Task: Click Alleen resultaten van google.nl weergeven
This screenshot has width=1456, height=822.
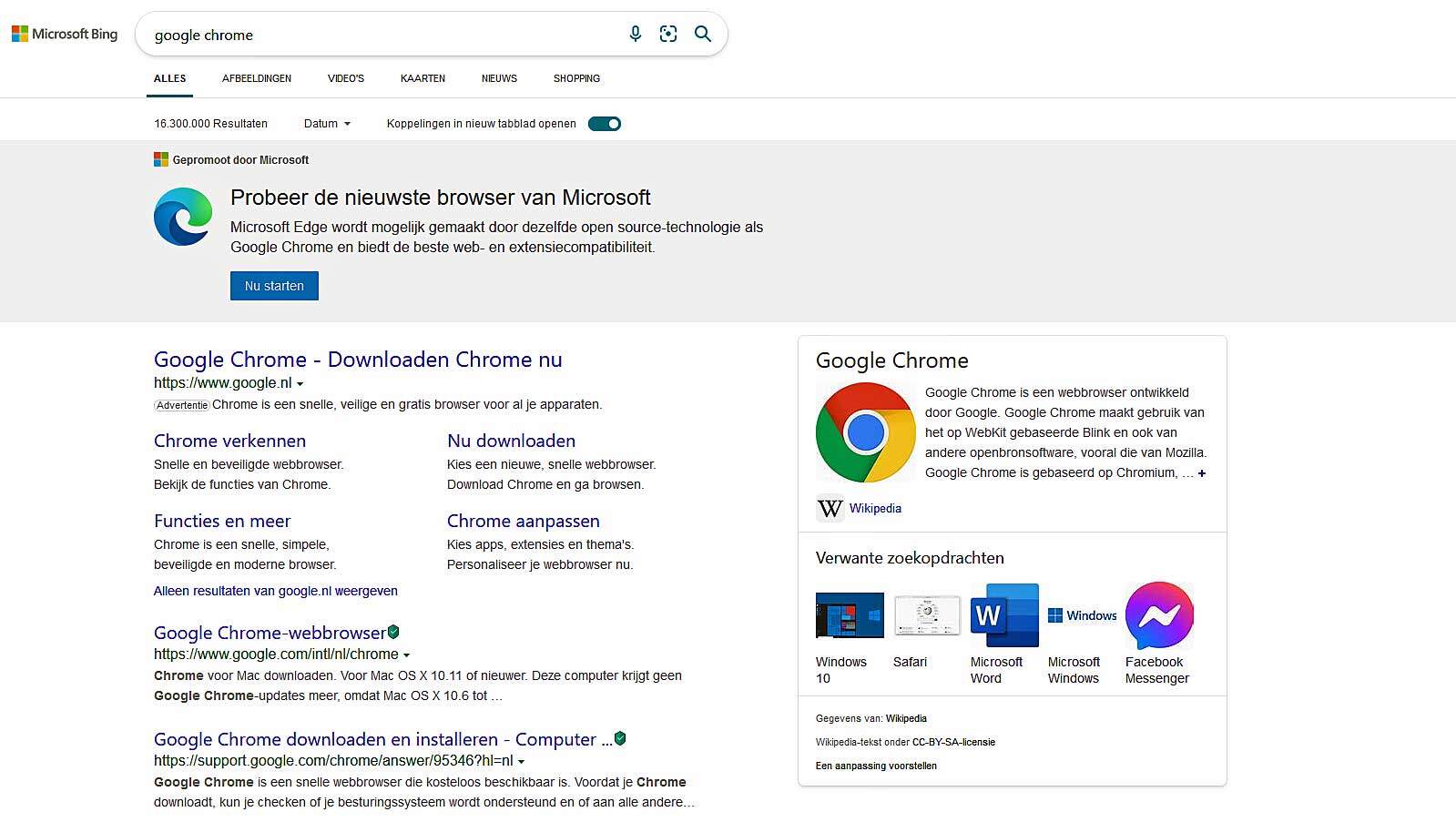Action: (x=276, y=591)
